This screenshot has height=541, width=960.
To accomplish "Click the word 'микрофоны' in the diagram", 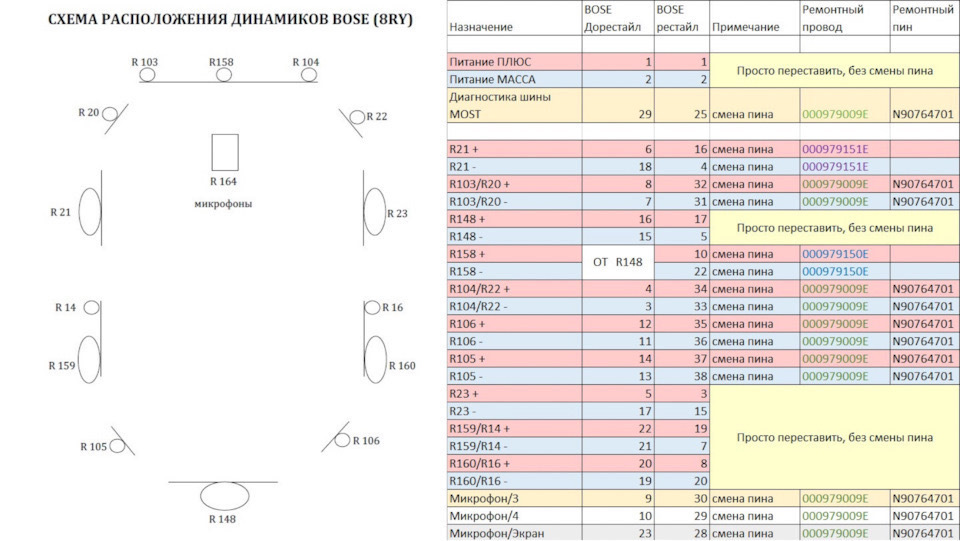I will point(223,204).
